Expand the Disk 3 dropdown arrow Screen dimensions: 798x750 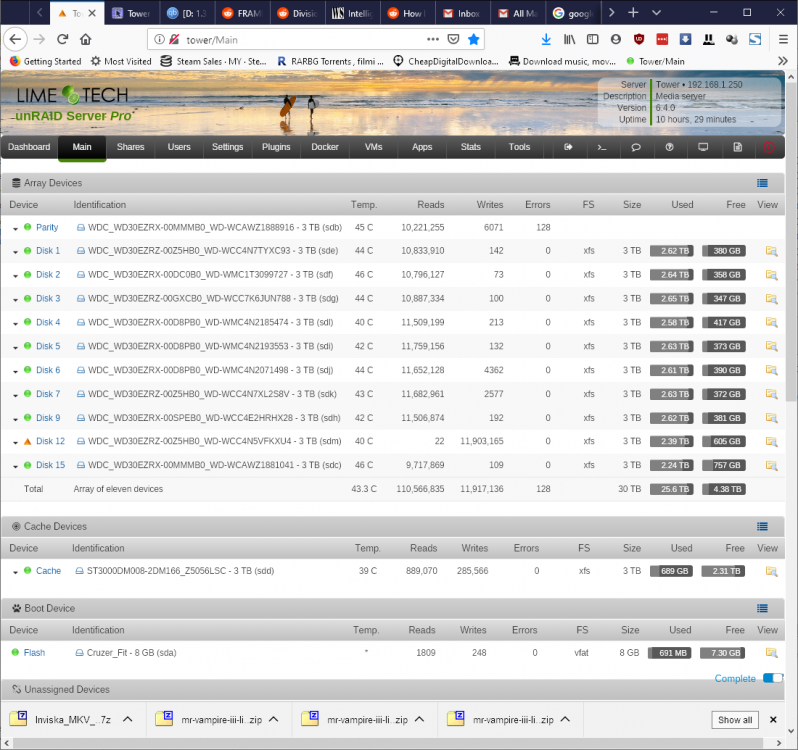point(15,300)
